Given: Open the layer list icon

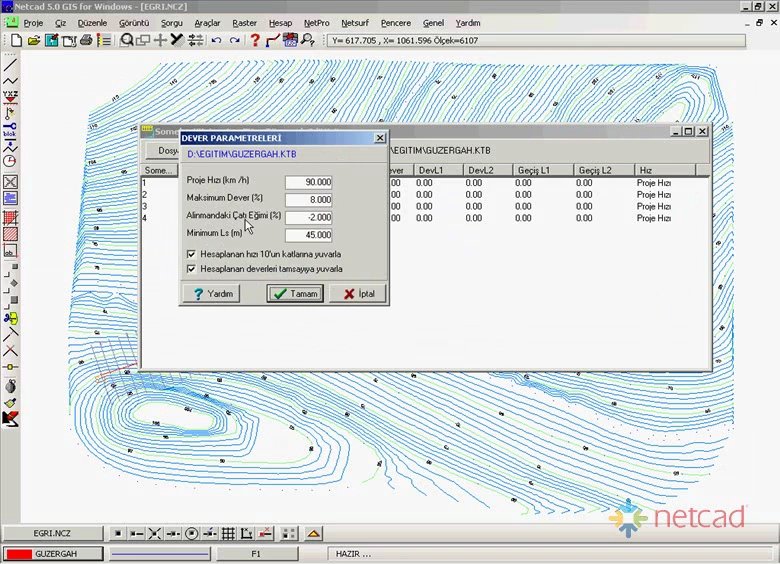Looking at the screenshot, I should click(104, 40).
